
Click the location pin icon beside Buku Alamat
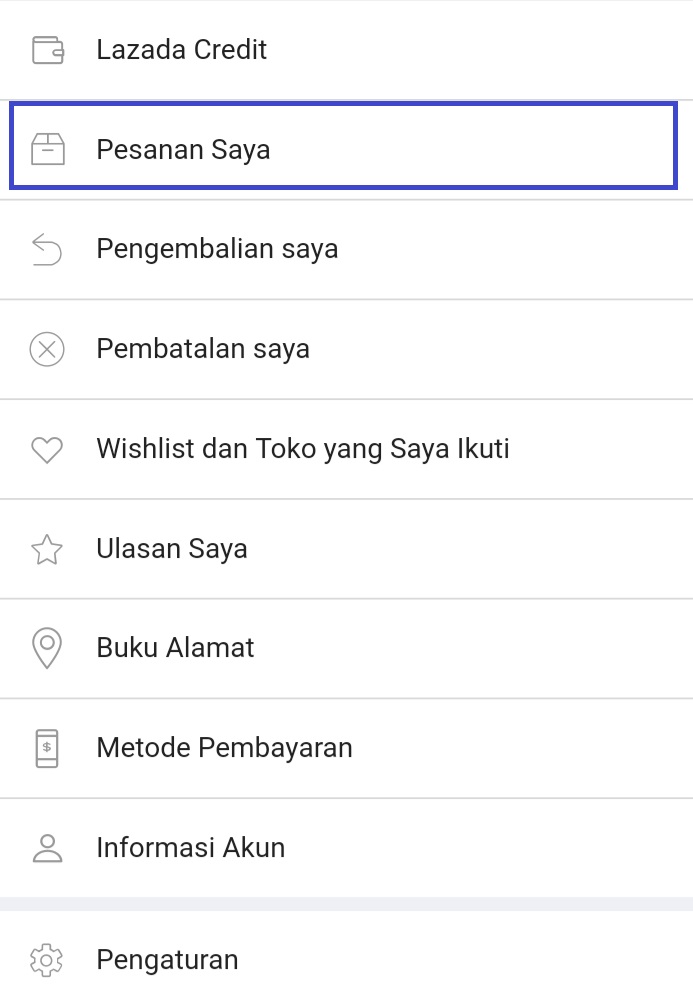(x=48, y=648)
